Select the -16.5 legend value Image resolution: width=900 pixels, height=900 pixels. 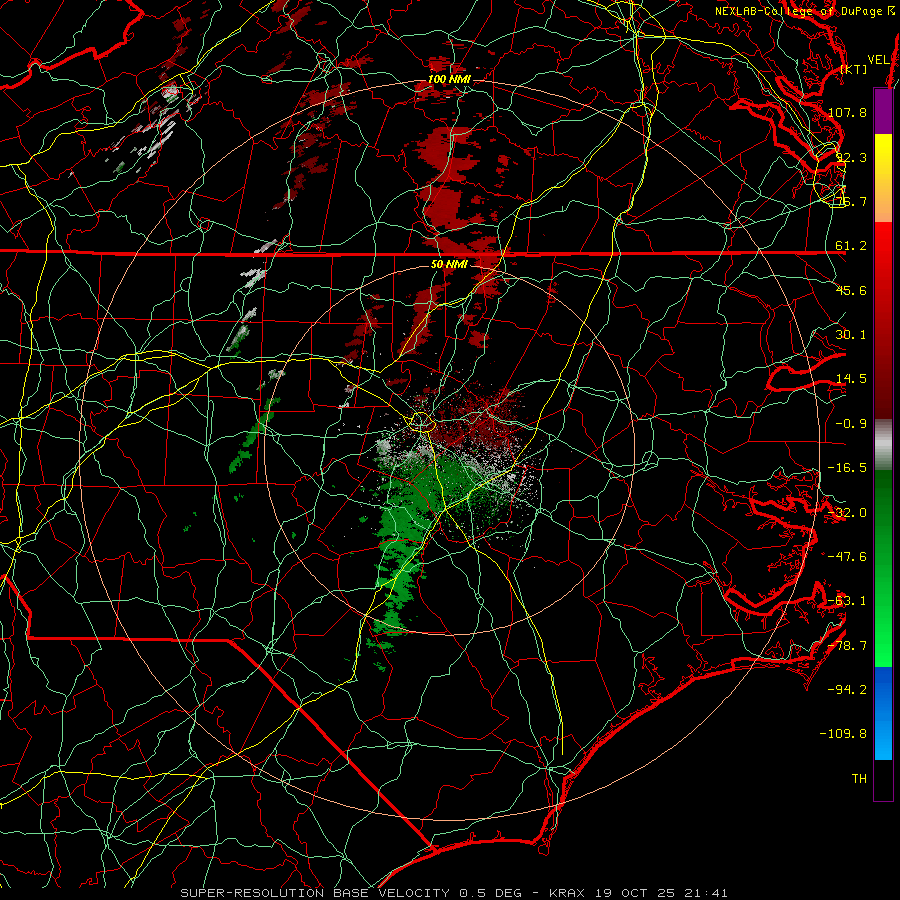coord(847,468)
